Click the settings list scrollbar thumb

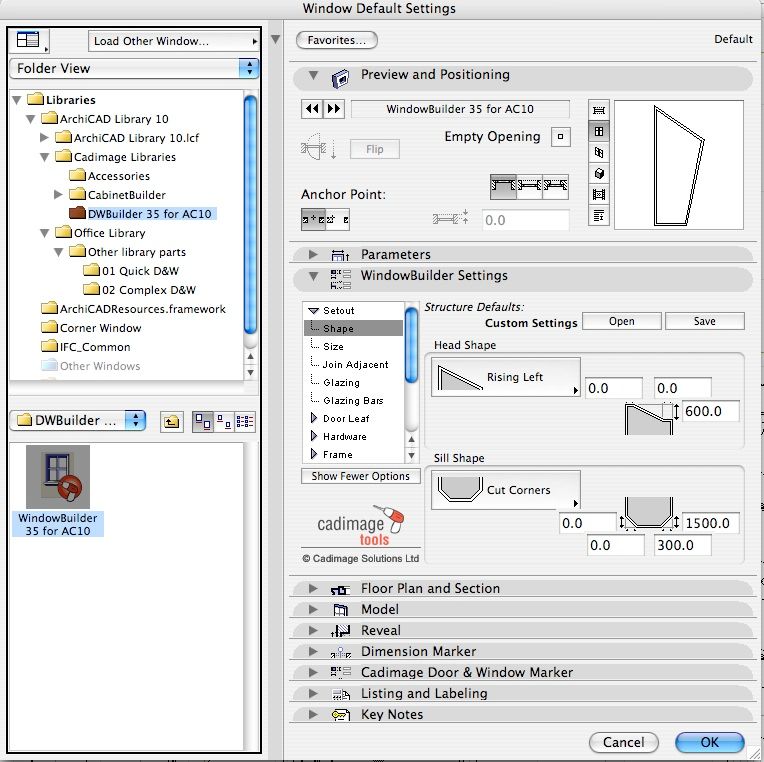point(412,344)
